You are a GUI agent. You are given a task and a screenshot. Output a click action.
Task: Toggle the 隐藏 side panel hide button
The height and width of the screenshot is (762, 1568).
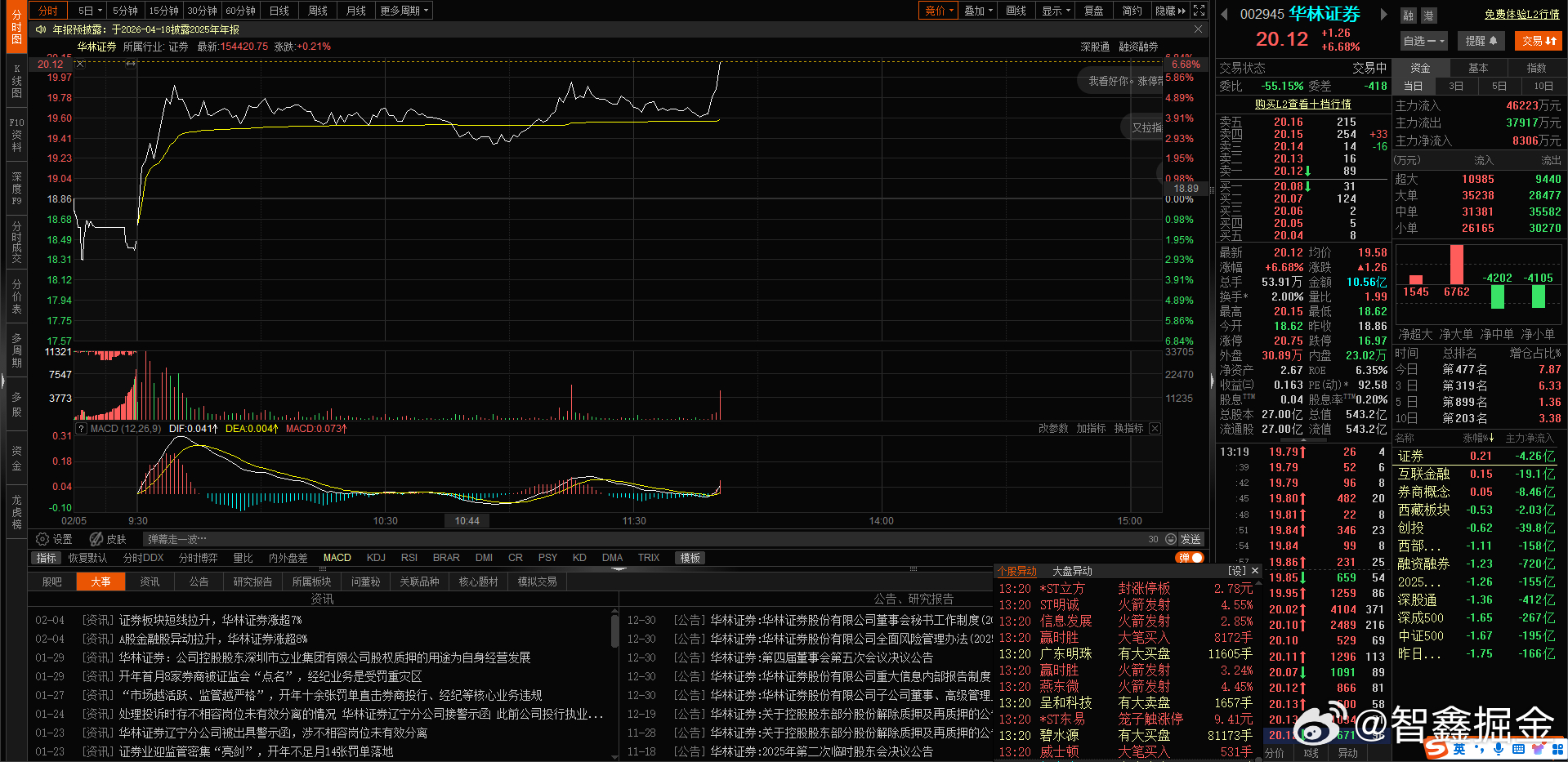1170,11
